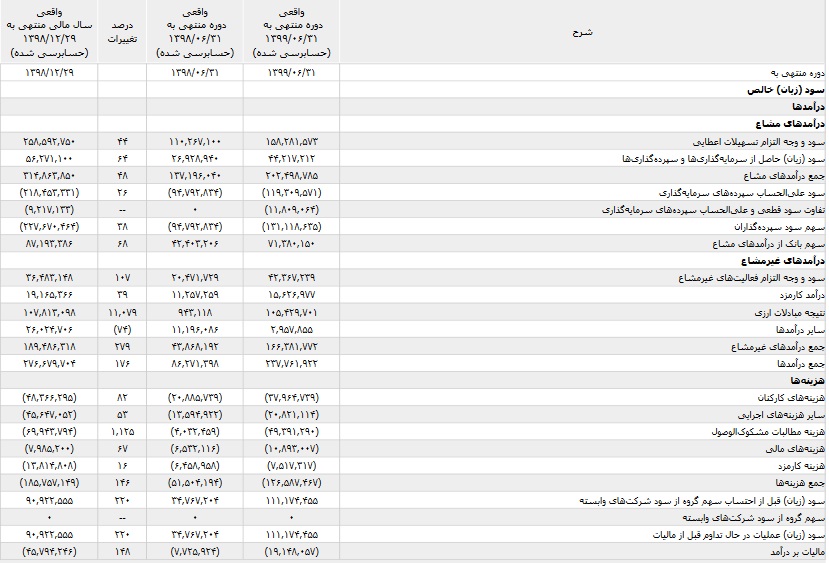Select label 'سهم بانک از درآمدهای مشاع'

pos(768,244)
